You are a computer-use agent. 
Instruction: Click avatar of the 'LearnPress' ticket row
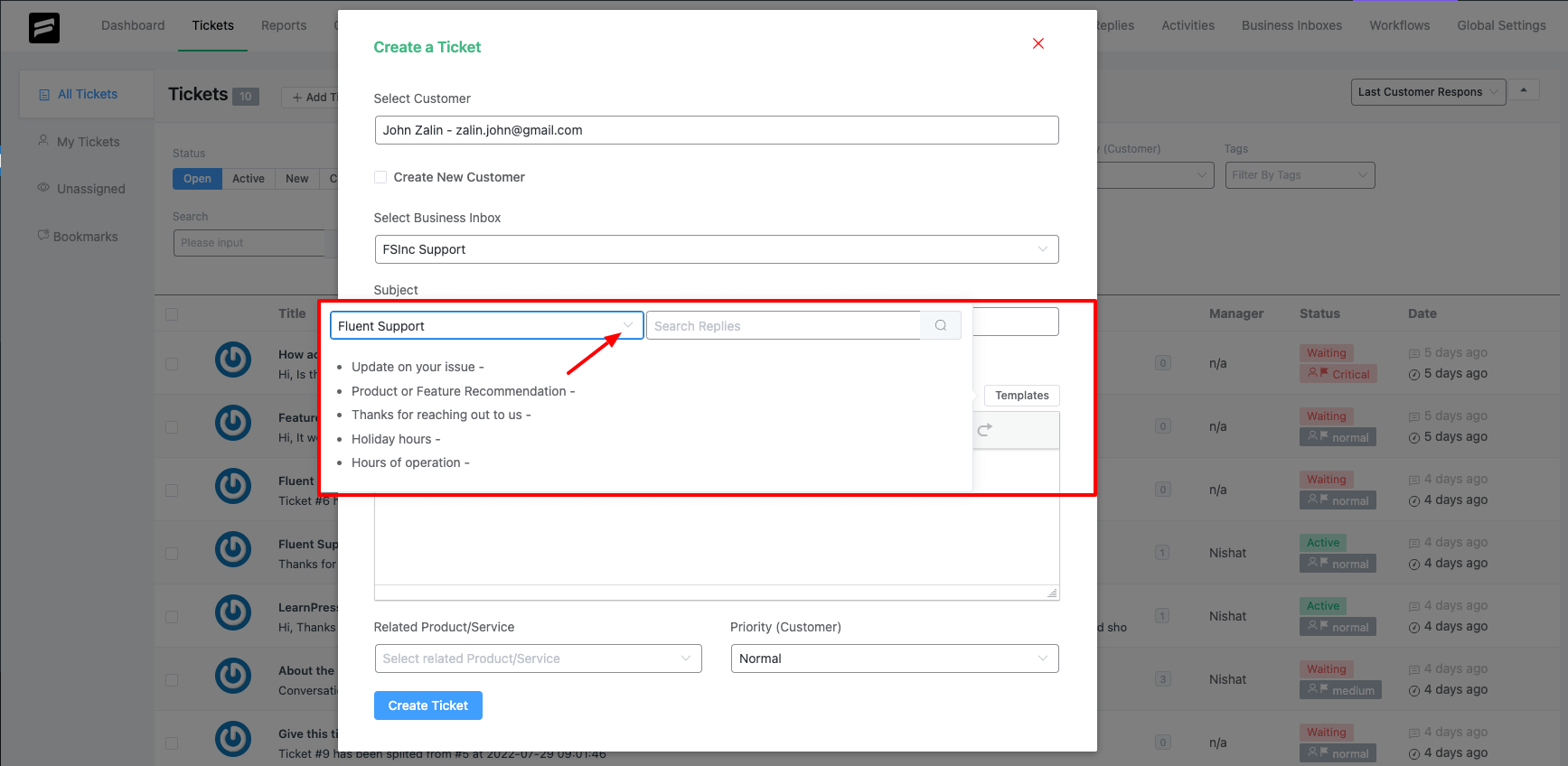coord(233,612)
